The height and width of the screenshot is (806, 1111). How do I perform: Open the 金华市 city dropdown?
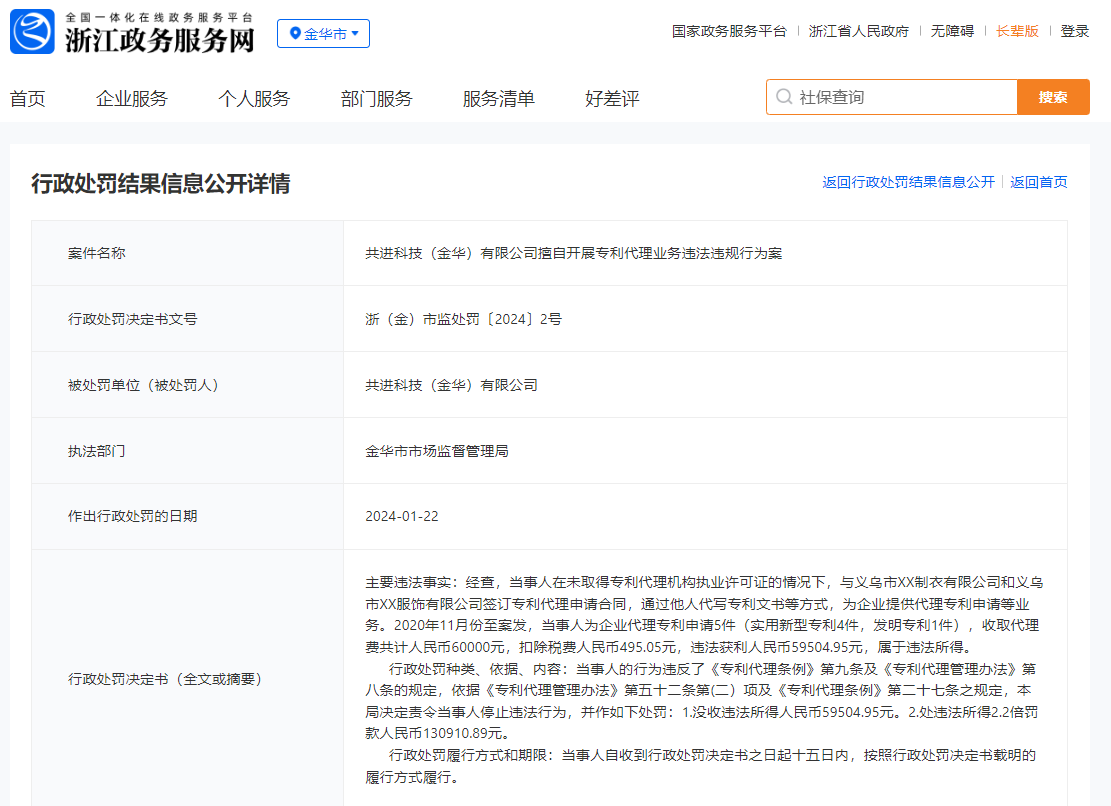(323, 34)
